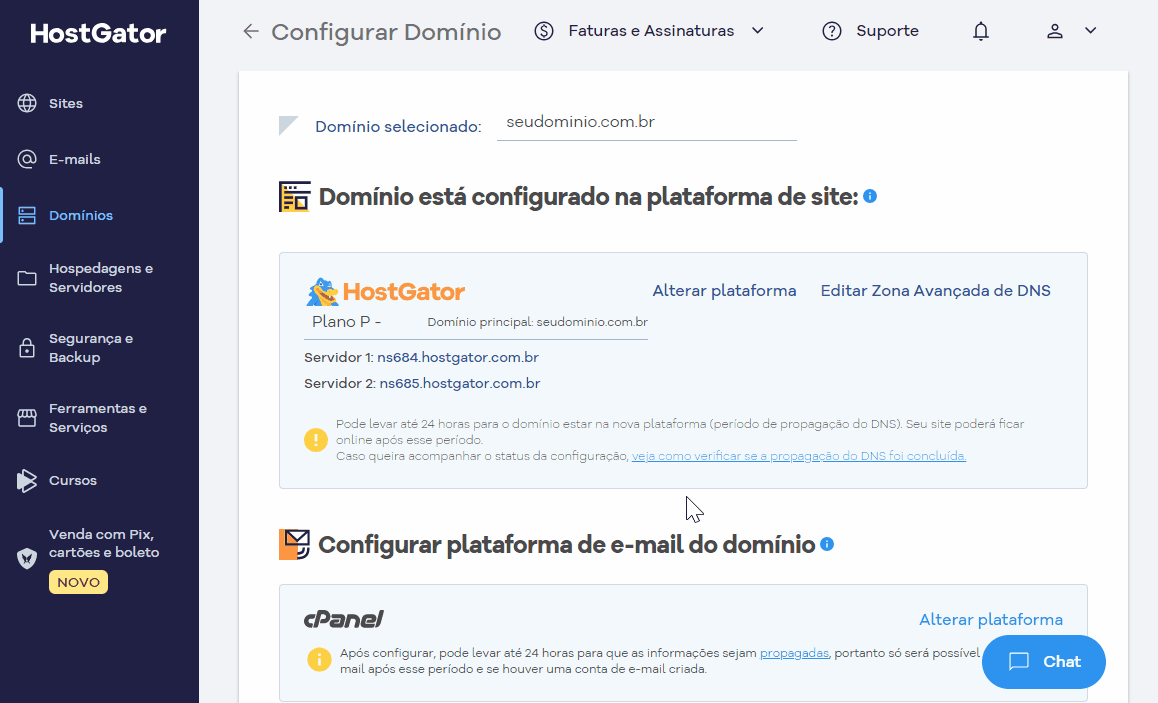Click Domínio selecionado label

[398, 127]
